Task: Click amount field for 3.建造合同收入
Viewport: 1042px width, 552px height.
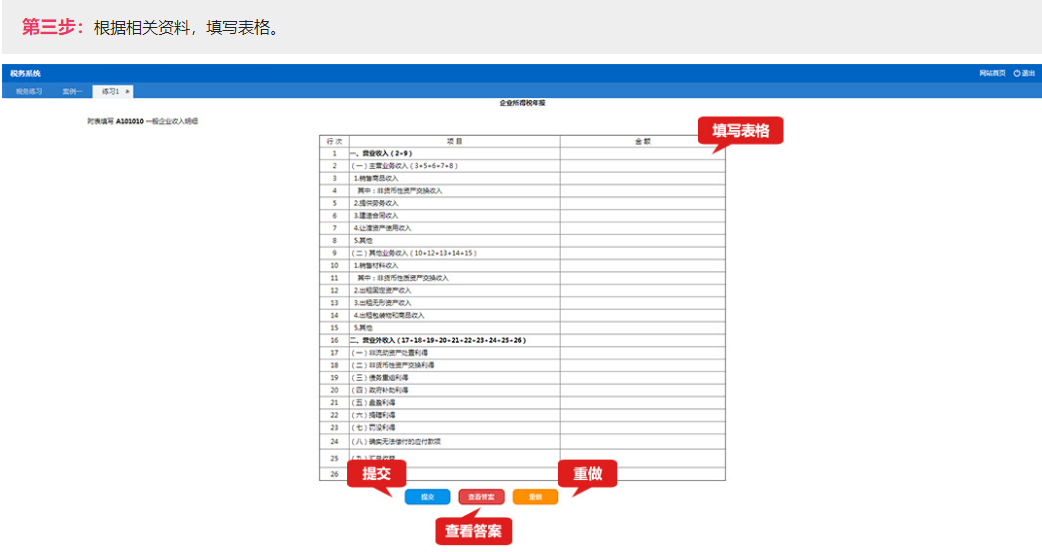Action: click(643, 216)
